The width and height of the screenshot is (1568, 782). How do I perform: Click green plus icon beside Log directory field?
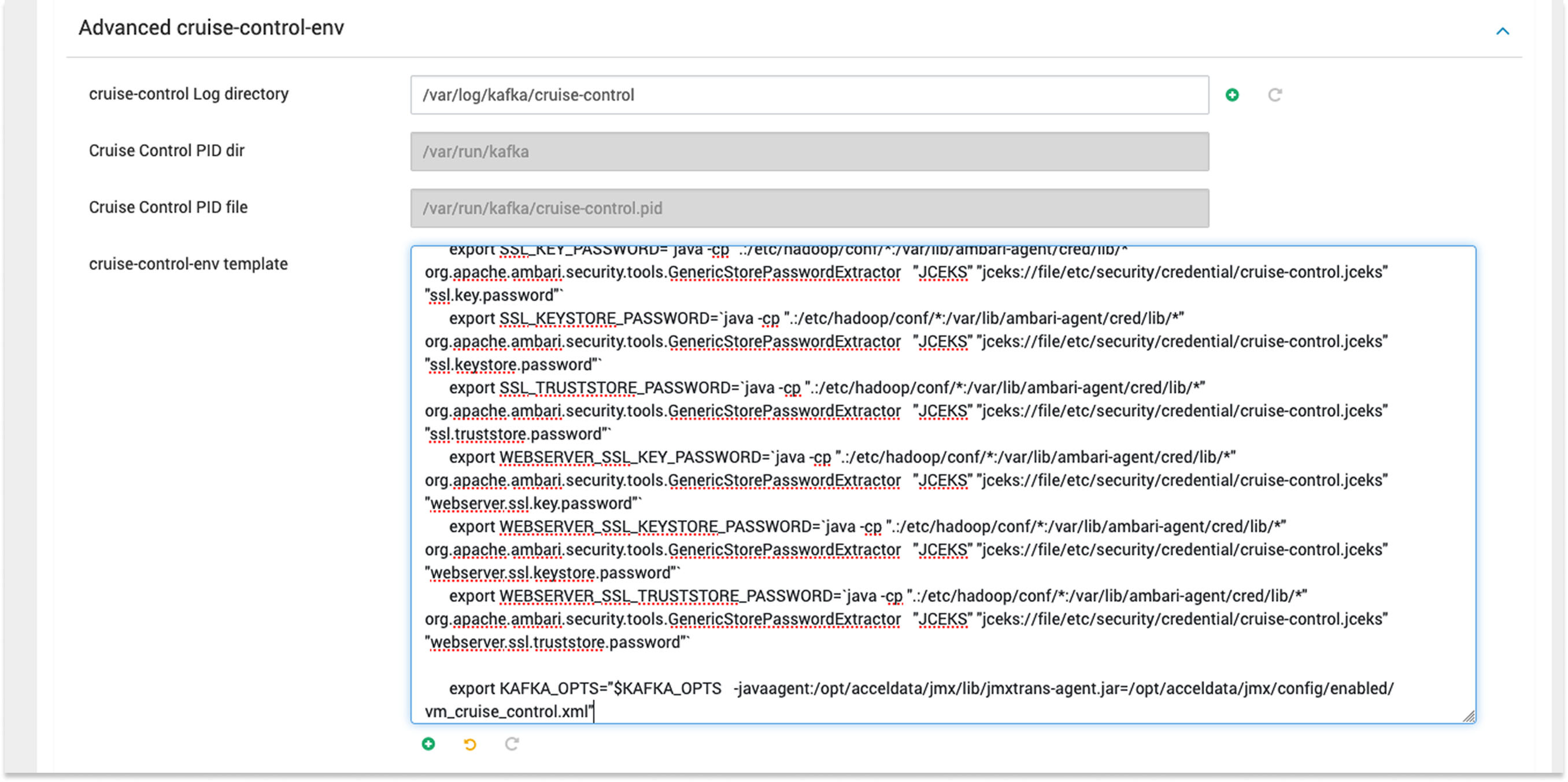pos(1232,95)
